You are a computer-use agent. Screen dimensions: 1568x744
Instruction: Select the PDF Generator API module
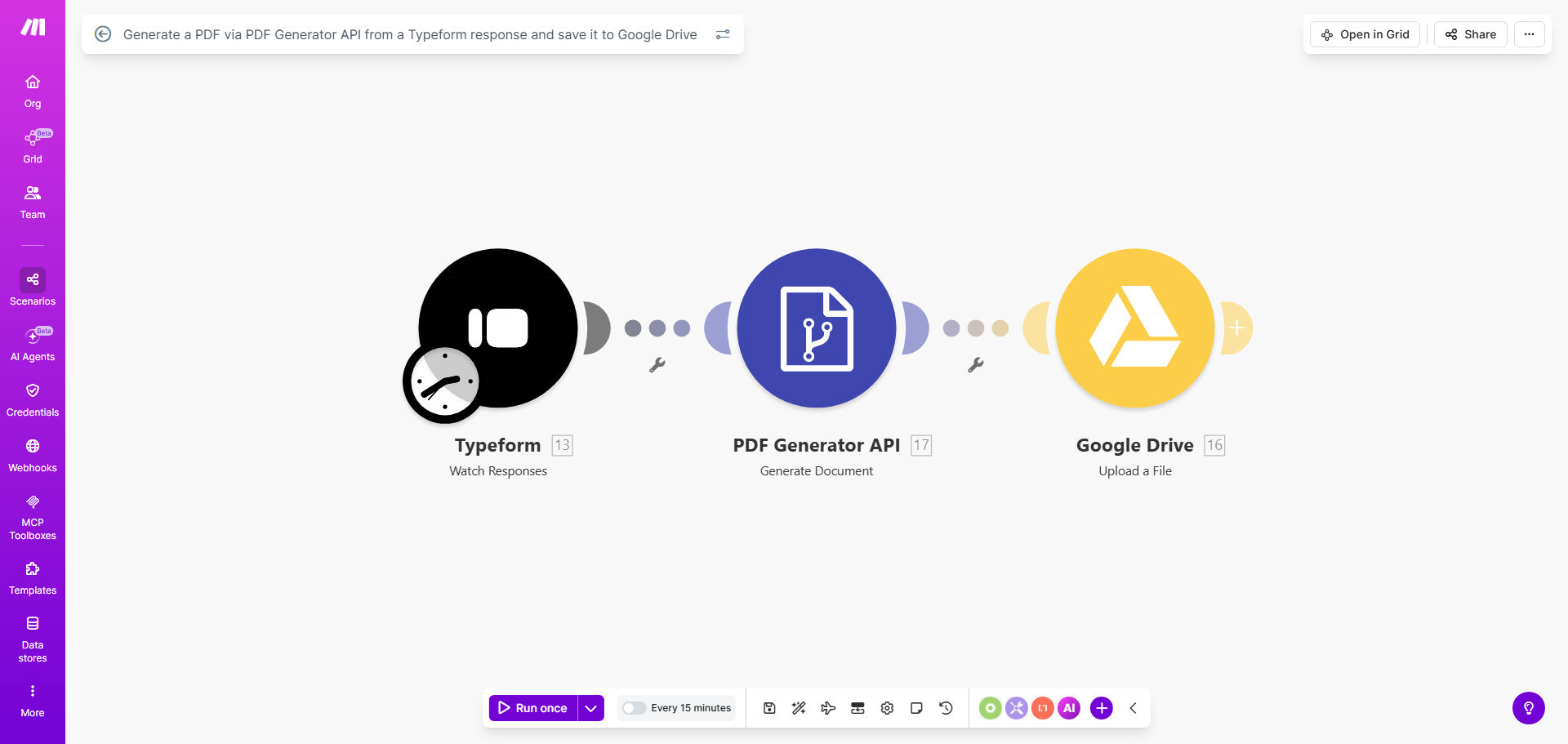pyautogui.click(x=817, y=327)
